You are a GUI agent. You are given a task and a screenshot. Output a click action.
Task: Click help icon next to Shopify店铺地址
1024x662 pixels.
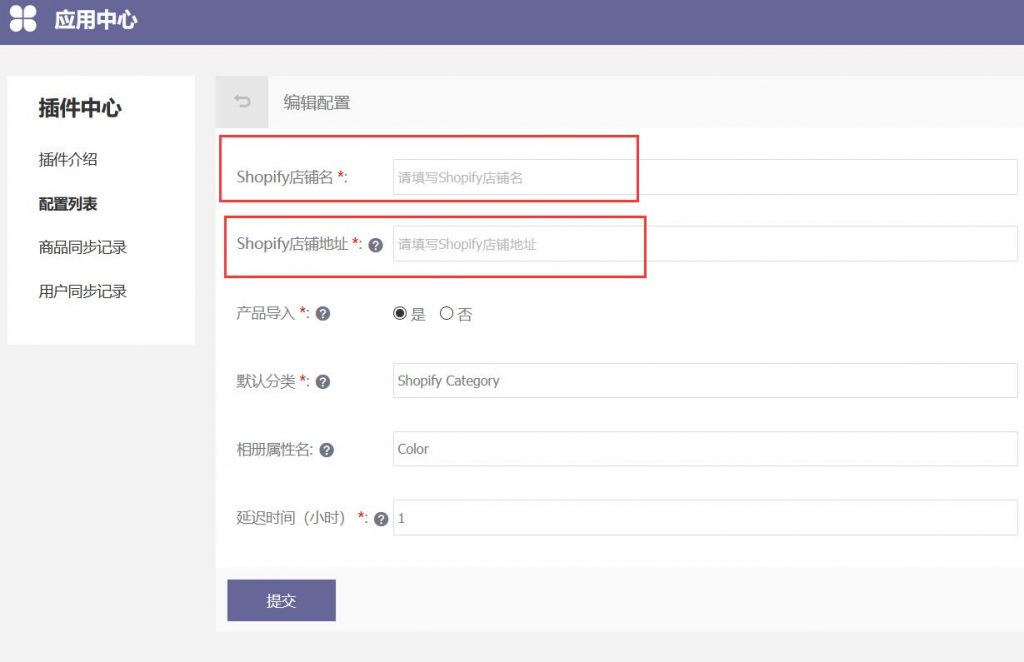click(376, 244)
